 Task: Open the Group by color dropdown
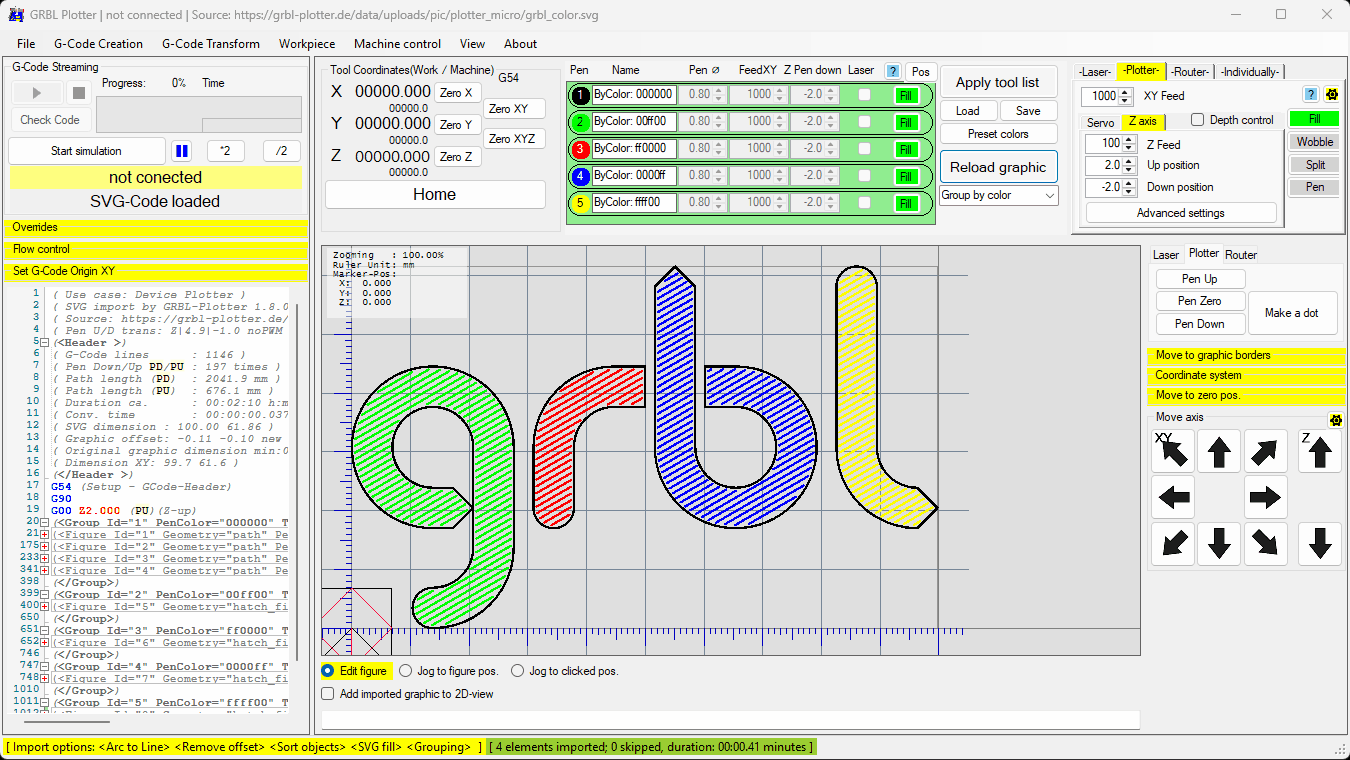(x=998, y=195)
